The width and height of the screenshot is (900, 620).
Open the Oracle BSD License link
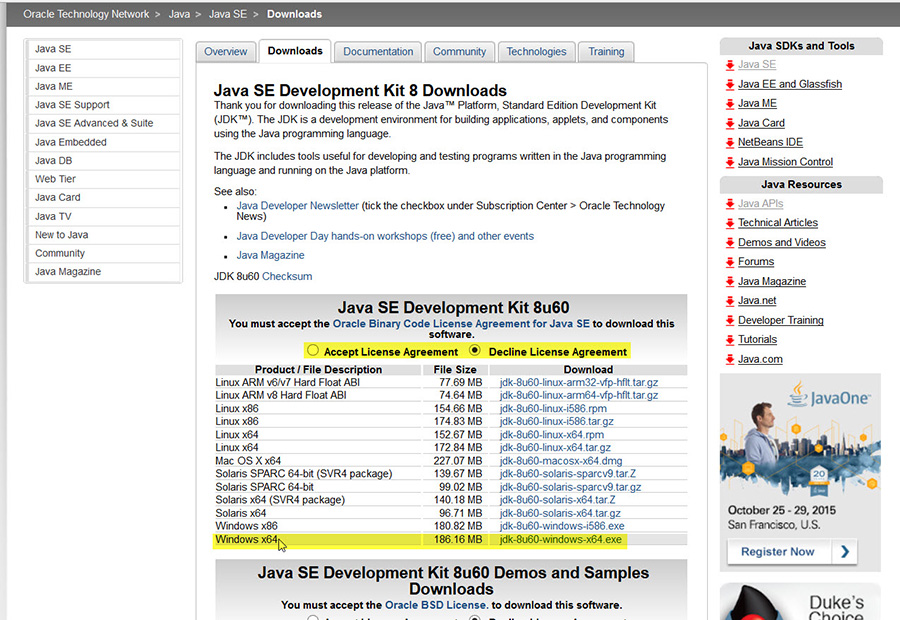pos(436,605)
